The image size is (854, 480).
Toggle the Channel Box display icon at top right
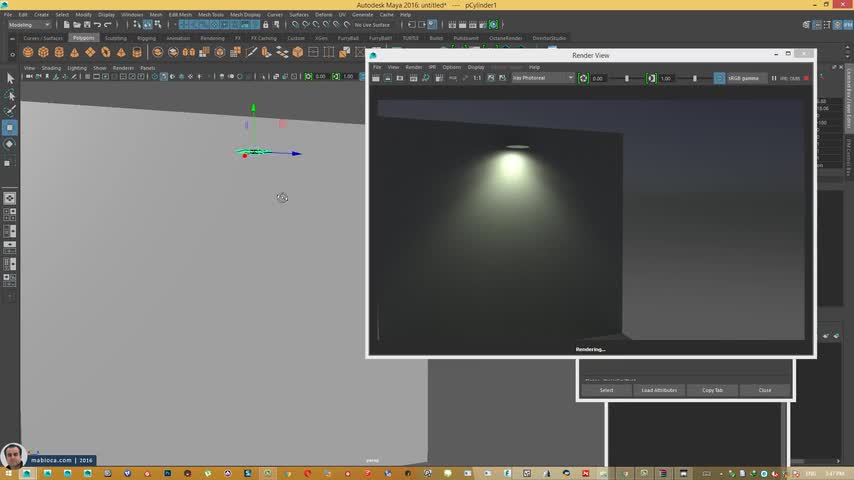[848, 25]
